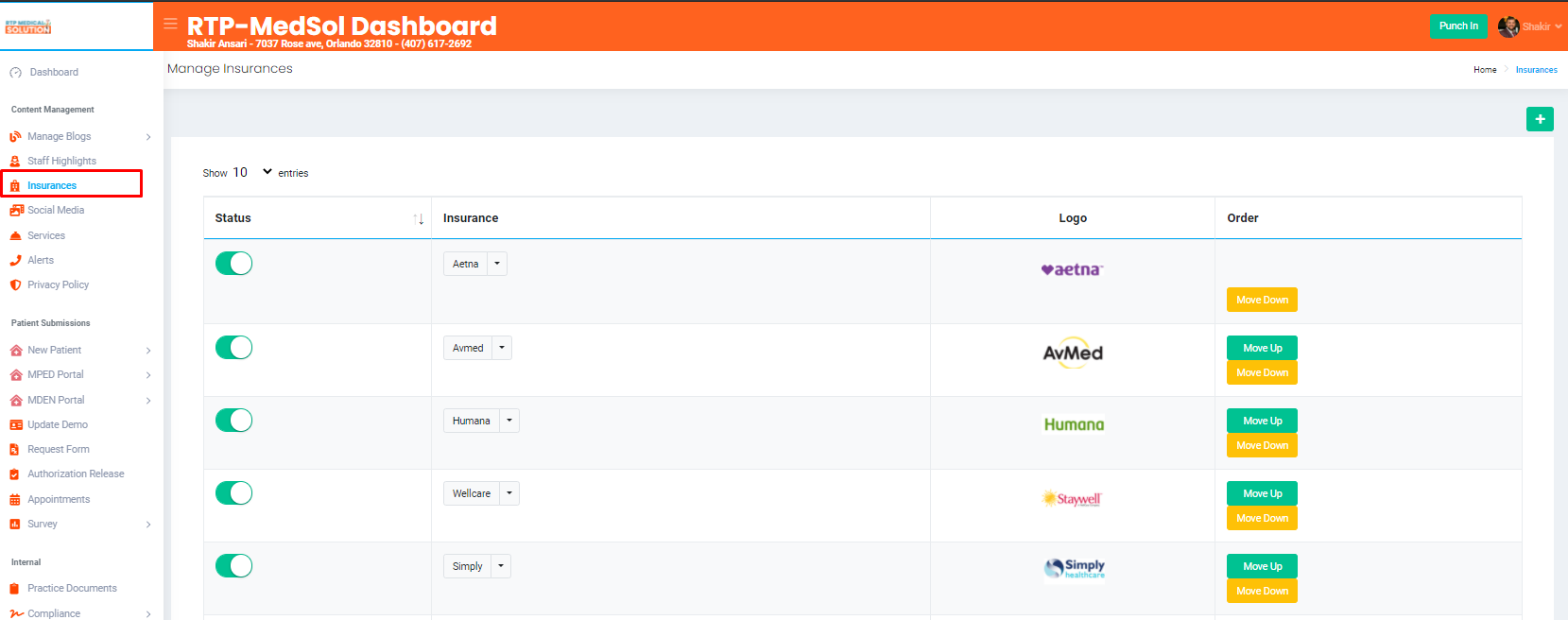
Task: Open Social Media menu item
Action: click(56, 211)
